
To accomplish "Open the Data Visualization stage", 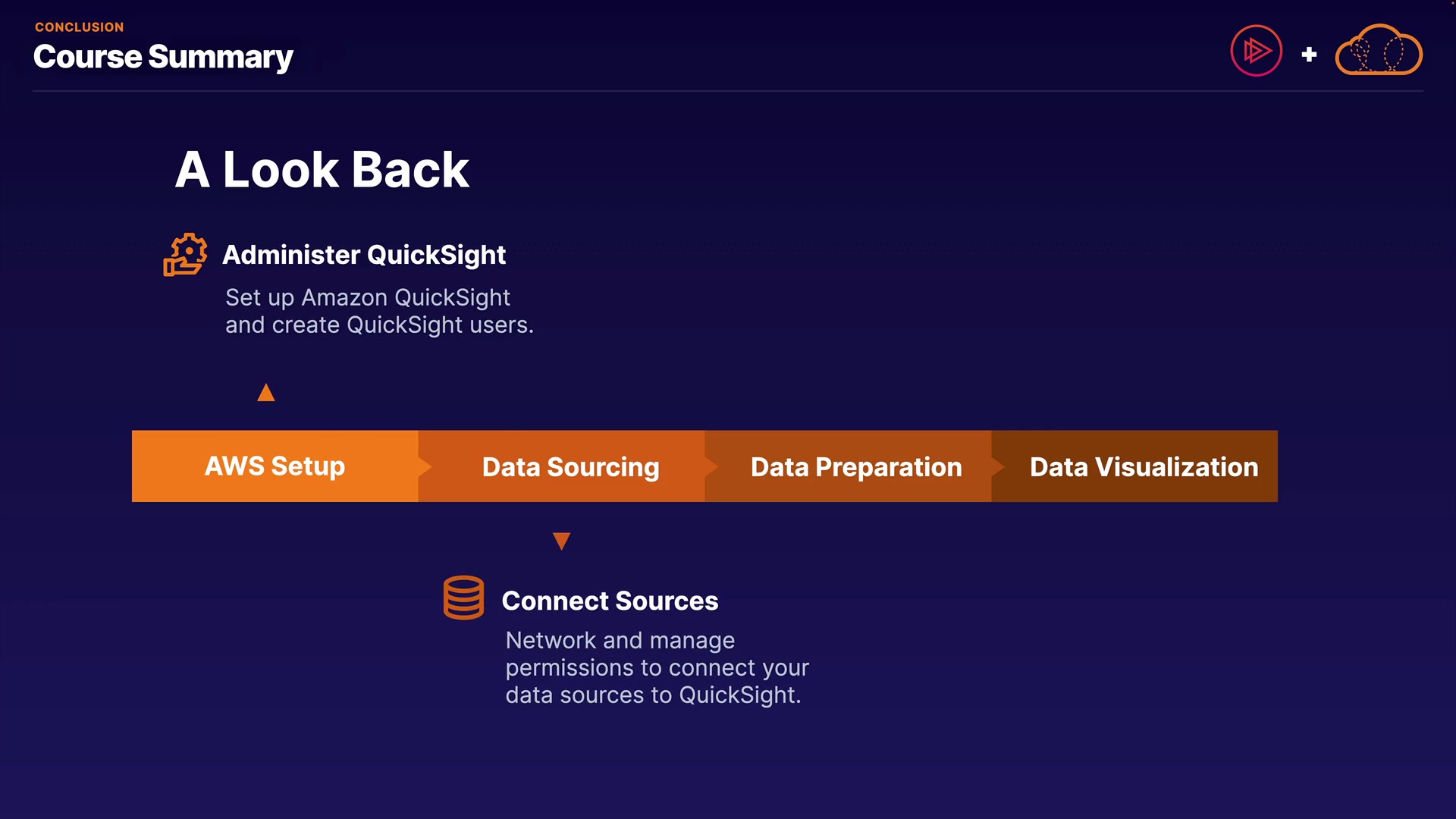I will coord(1144,467).
